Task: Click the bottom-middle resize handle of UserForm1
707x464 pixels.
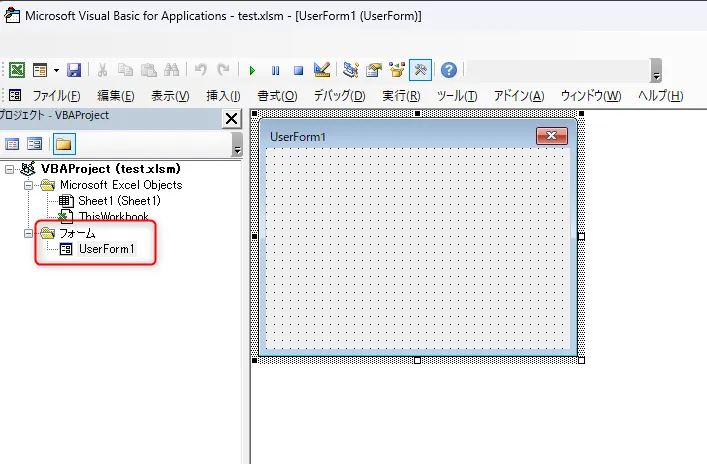Action: point(418,360)
